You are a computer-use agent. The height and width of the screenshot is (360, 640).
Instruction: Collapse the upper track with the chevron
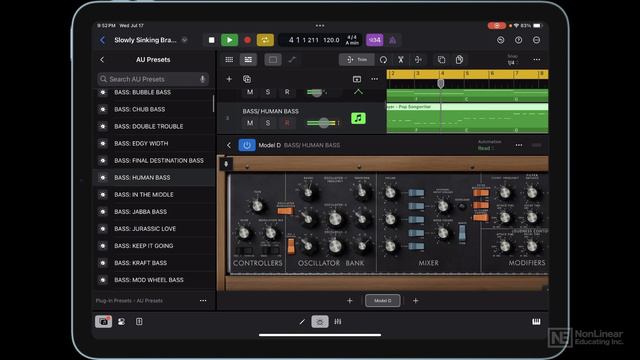tap(358, 92)
